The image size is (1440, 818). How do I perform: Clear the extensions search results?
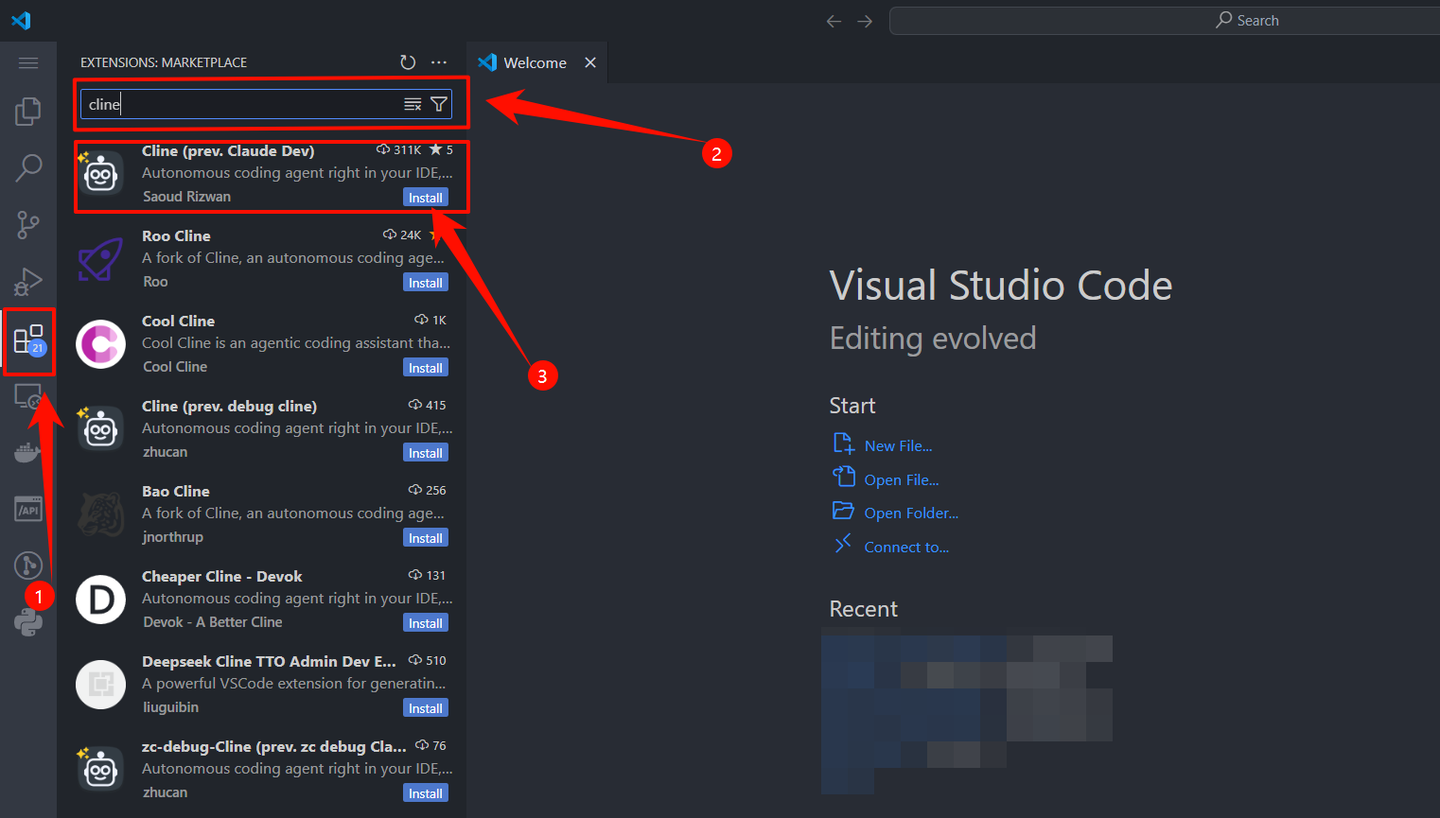click(413, 104)
